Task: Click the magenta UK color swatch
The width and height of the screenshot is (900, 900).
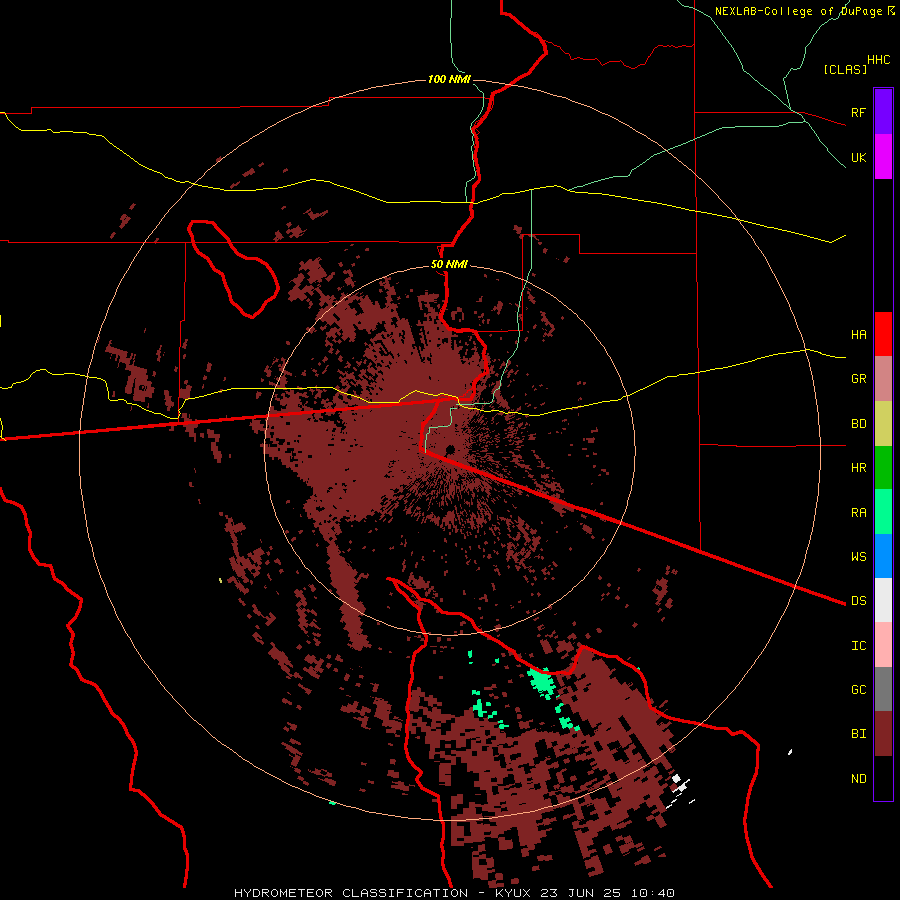Action: coord(883,157)
